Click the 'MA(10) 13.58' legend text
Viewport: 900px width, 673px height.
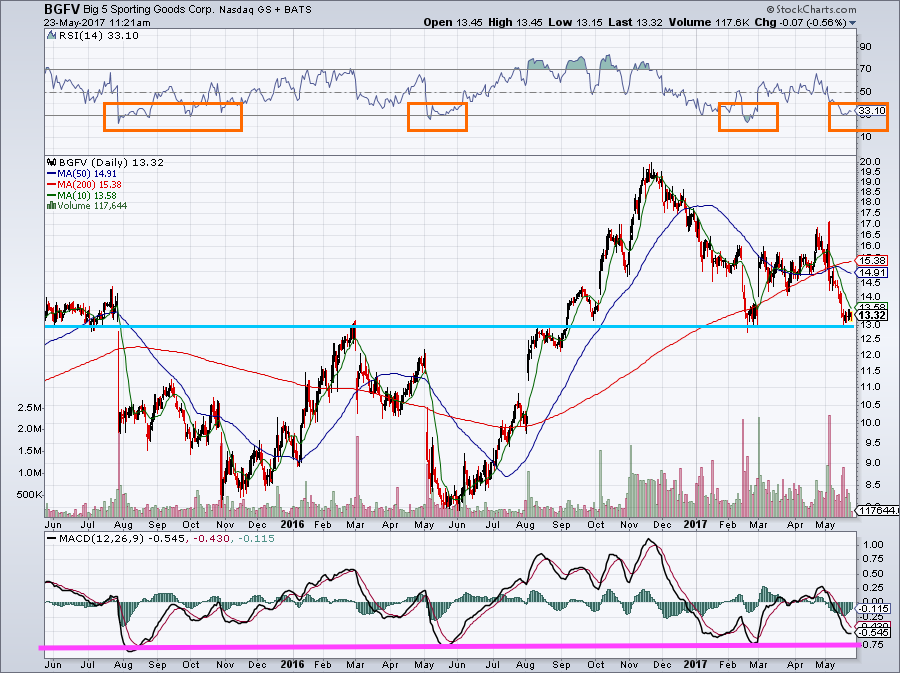pyautogui.click(x=87, y=196)
